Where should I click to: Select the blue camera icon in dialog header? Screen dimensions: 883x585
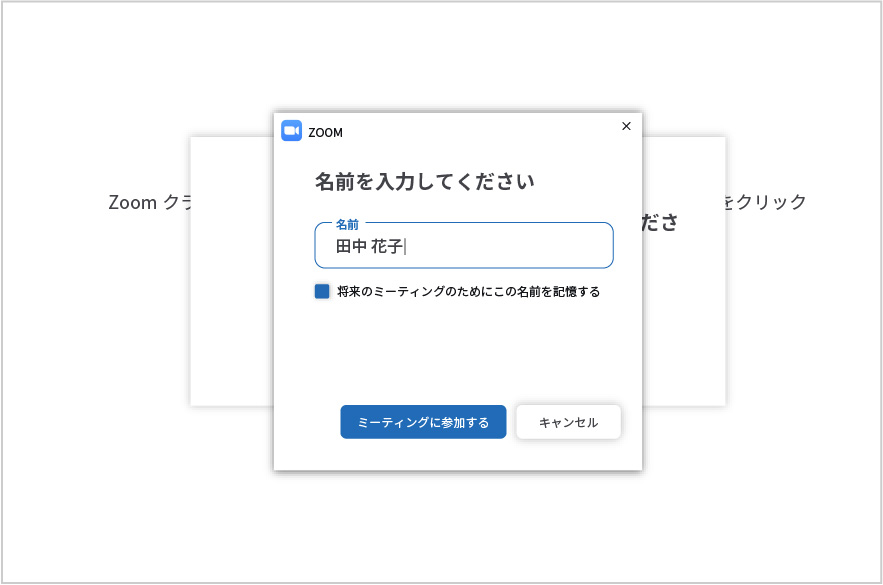pos(293,129)
